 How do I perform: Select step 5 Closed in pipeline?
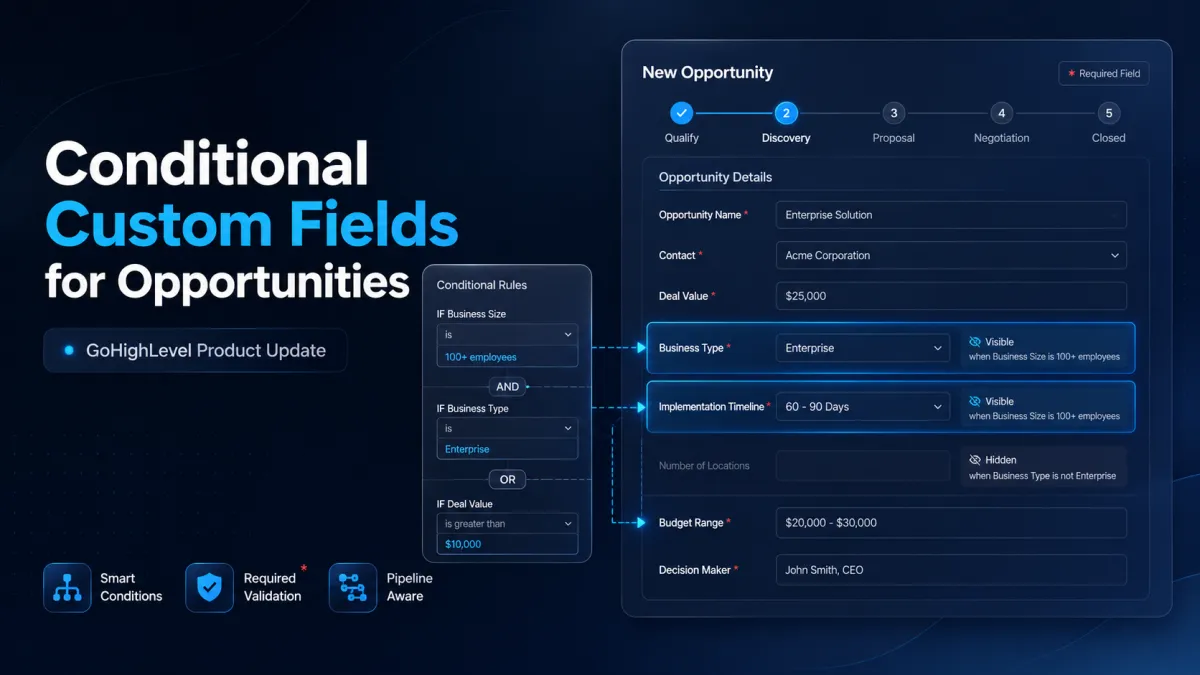coord(1108,113)
